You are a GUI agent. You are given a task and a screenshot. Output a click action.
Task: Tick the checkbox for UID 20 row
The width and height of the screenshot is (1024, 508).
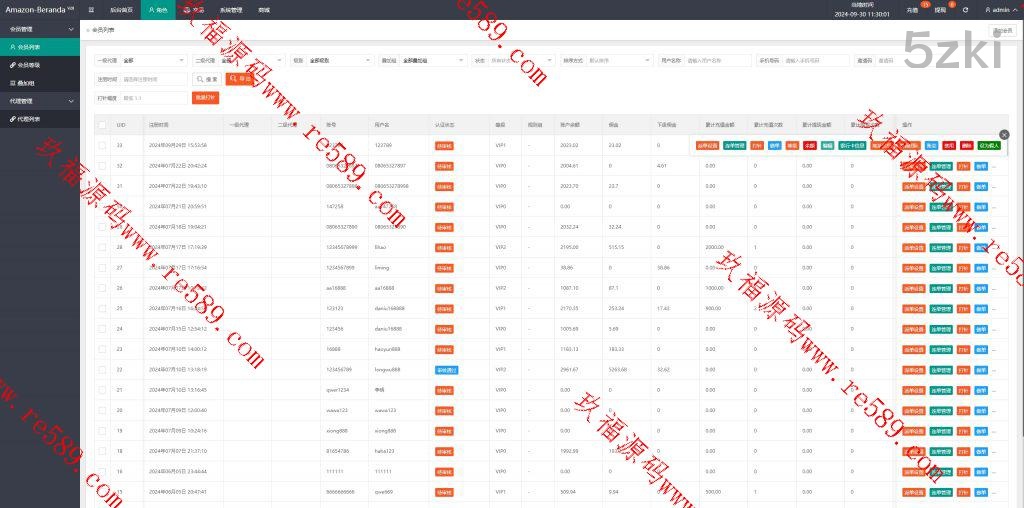102,410
